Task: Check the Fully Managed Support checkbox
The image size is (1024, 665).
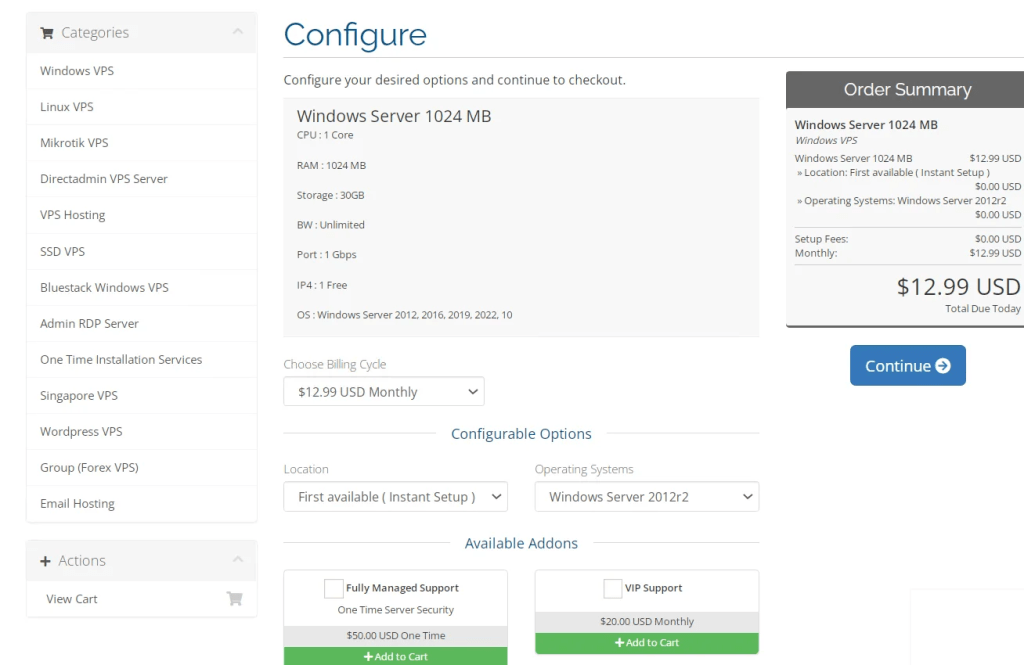Action: [333, 588]
